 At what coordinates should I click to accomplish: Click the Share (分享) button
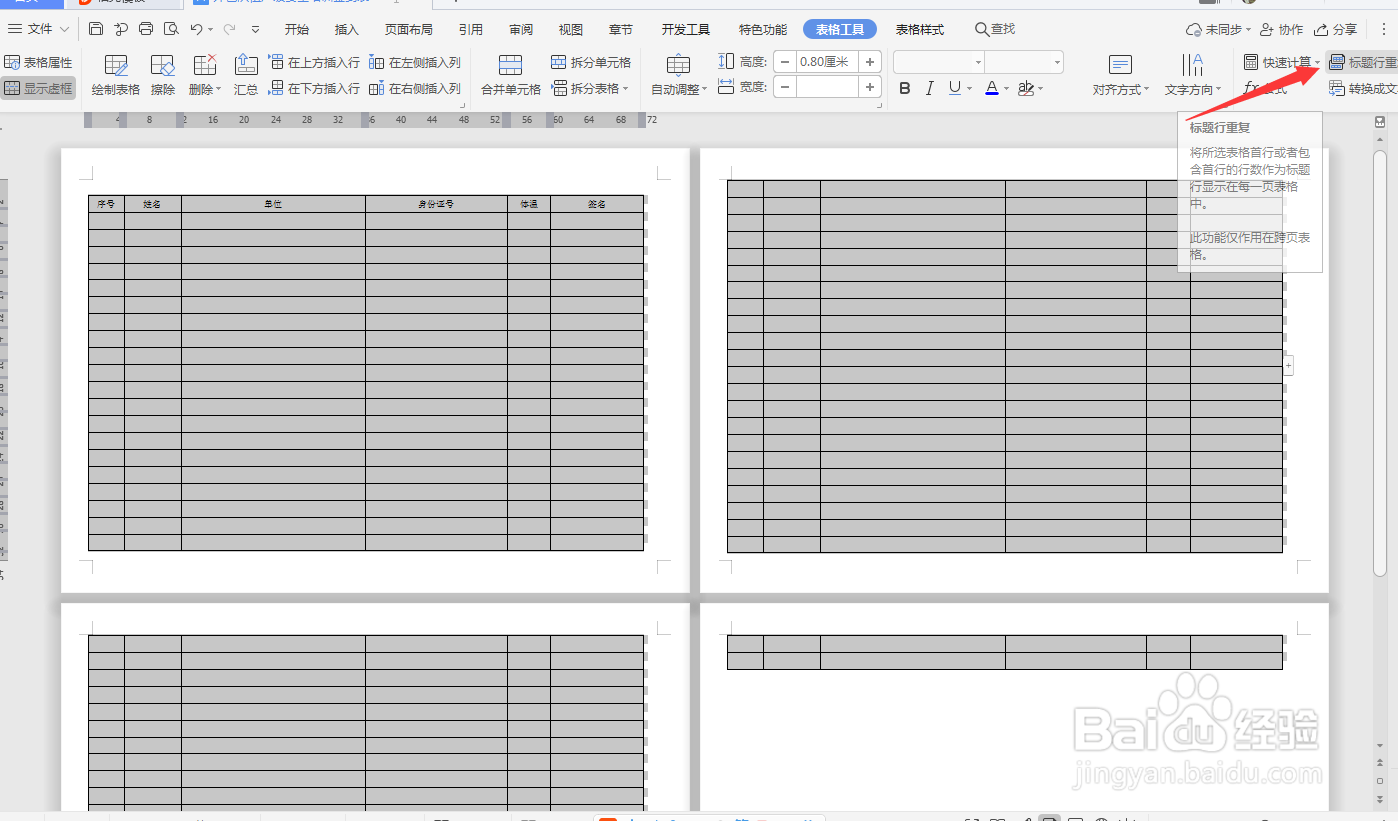tap(1336, 30)
